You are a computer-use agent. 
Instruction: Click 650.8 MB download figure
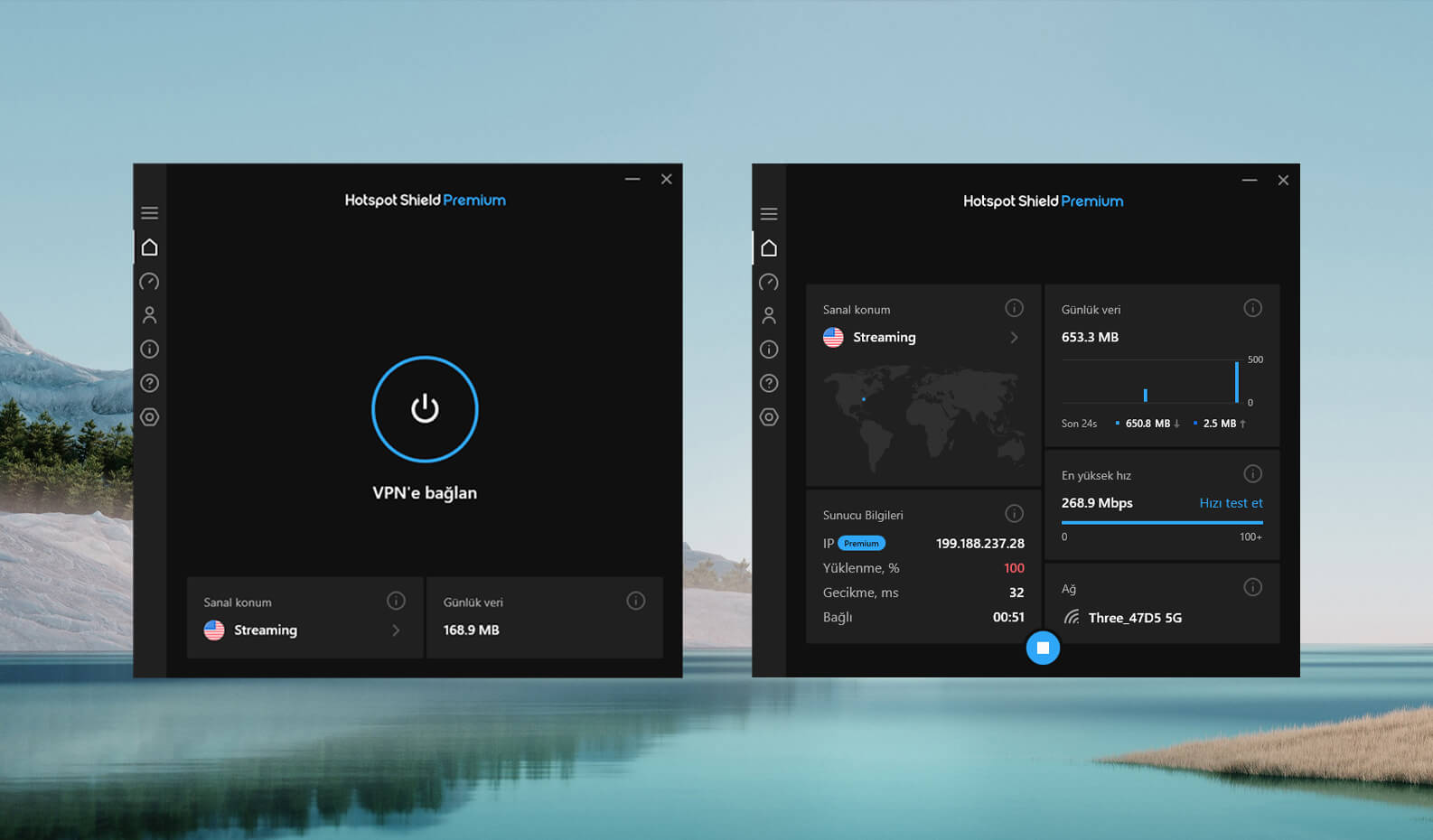pos(1147,424)
